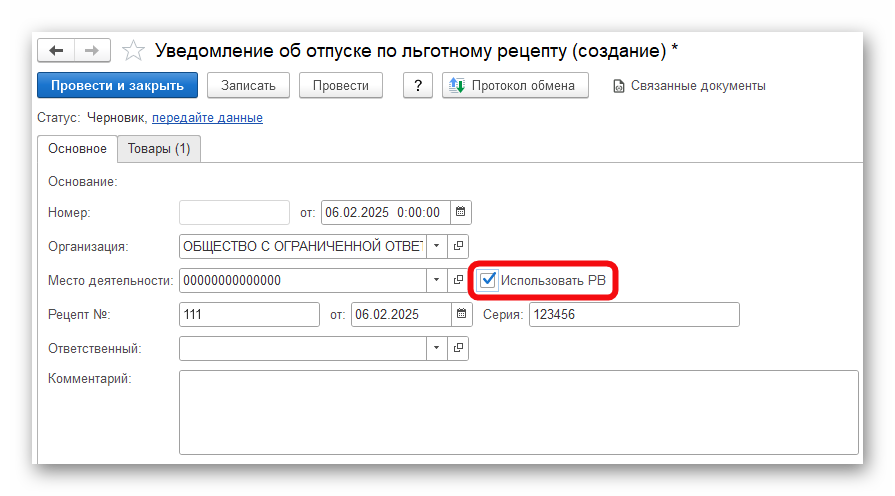Screen dimensions: 895x496
Task: Expand the 'Организация' dropdown list
Action: click(437, 247)
